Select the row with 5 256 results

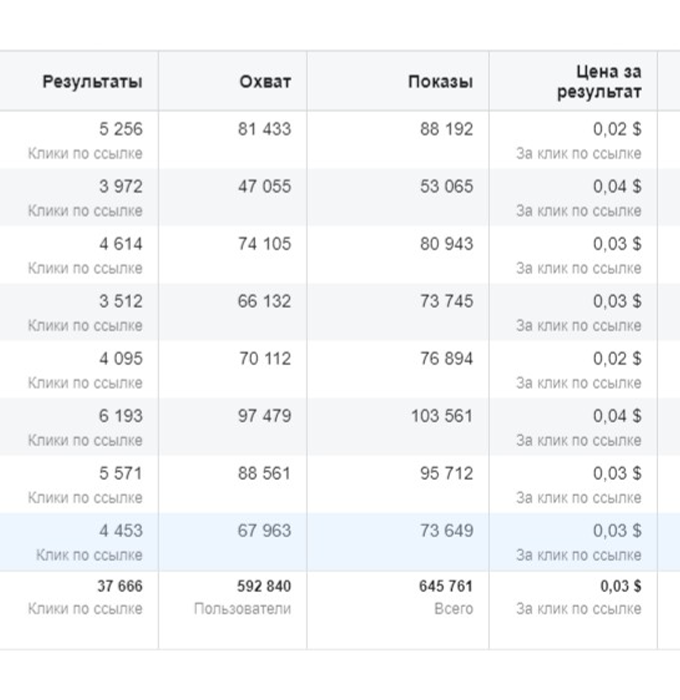[x=340, y=140]
